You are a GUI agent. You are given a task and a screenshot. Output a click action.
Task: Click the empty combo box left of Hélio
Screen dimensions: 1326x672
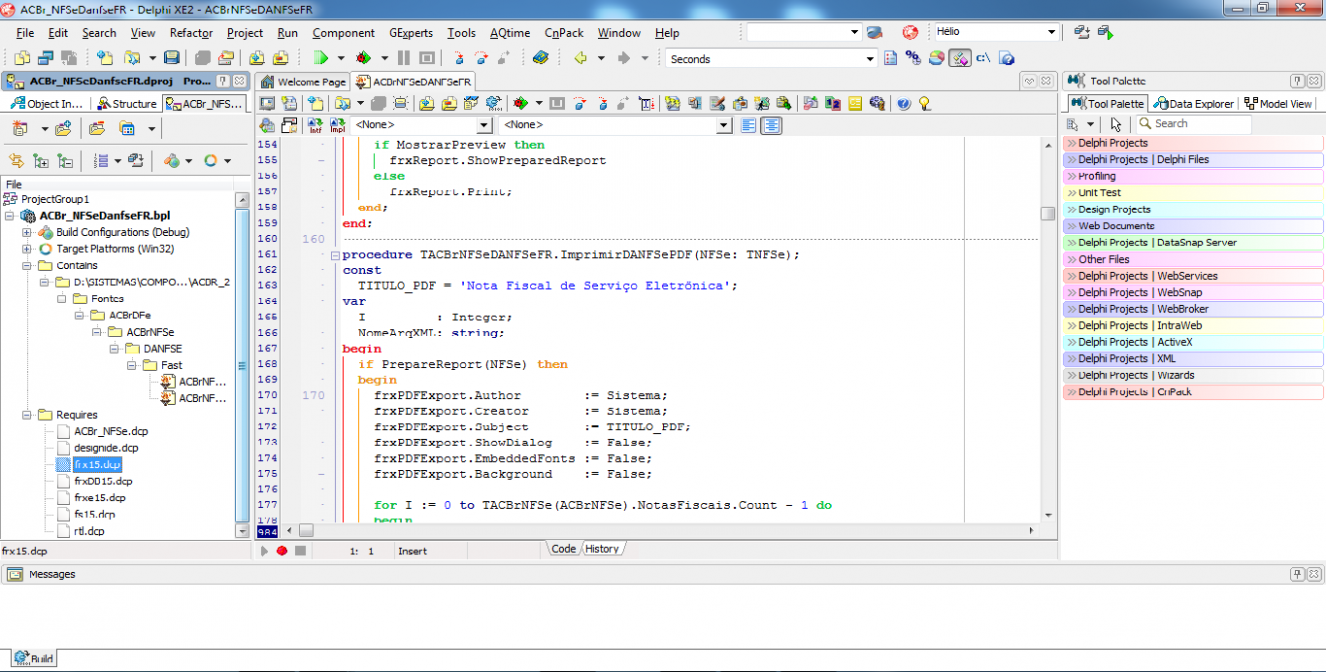[x=803, y=32]
